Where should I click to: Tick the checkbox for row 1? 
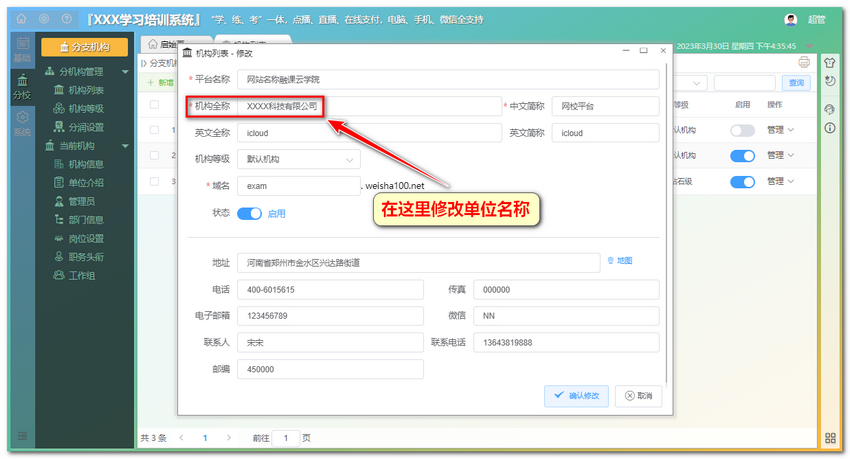click(154, 130)
